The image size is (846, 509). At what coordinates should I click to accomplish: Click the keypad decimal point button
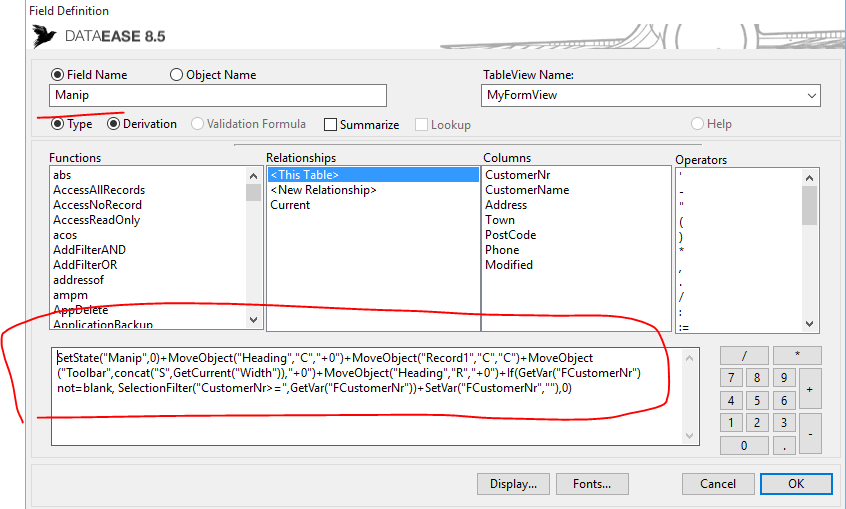coord(784,445)
